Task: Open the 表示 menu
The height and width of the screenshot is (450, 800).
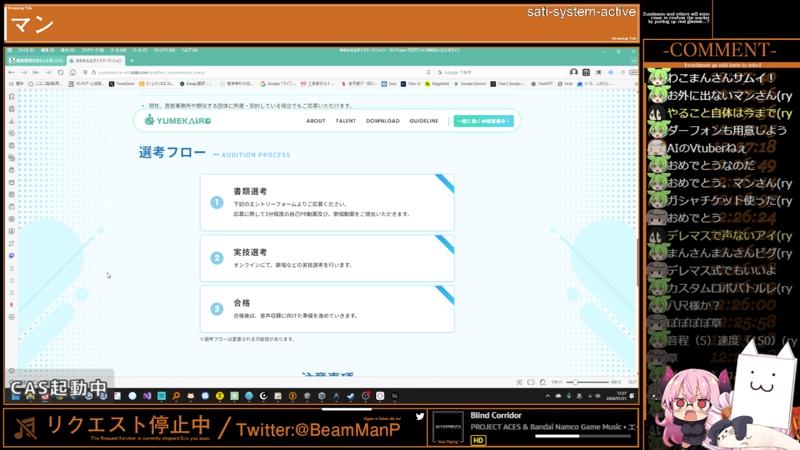Action: point(68,51)
